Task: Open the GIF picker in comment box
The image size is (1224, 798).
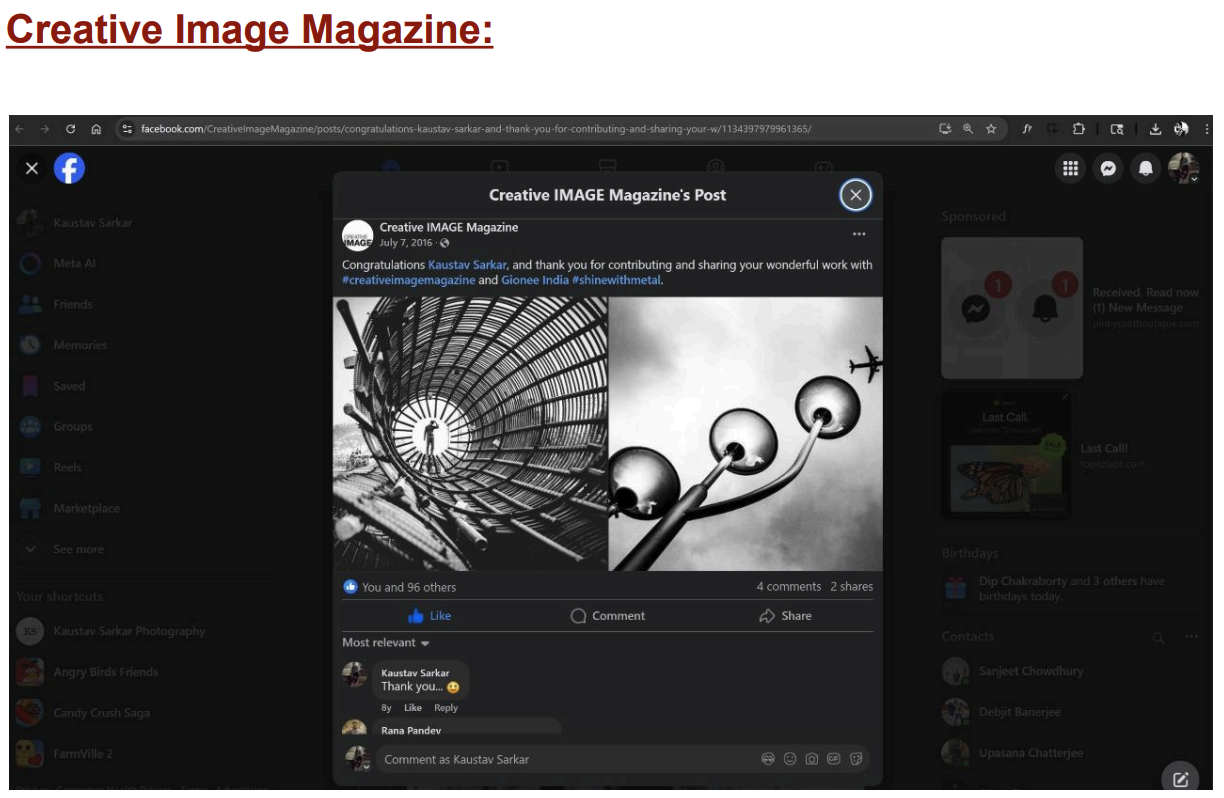Action: pyautogui.click(x=834, y=759)
